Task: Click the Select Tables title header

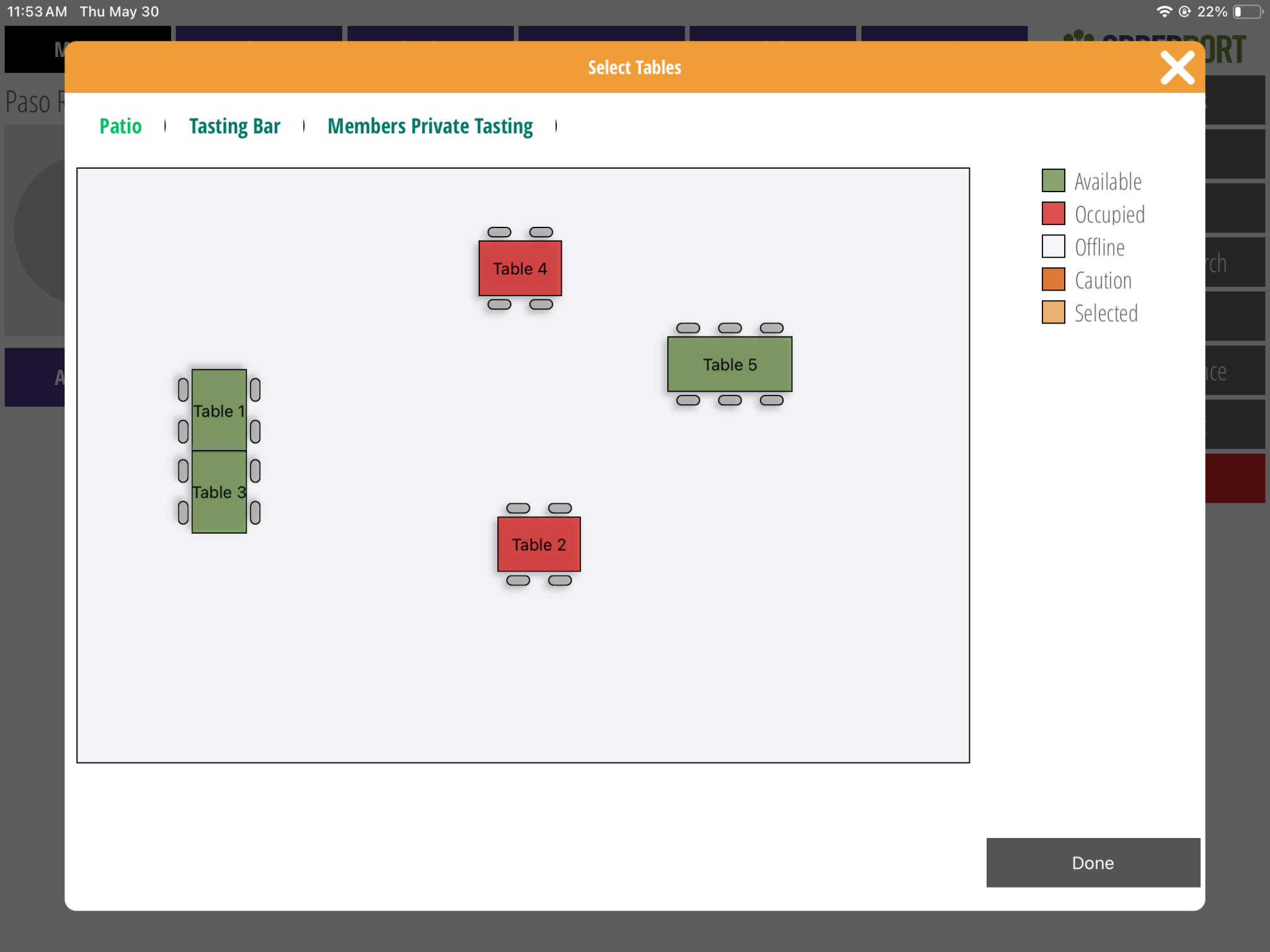Action: click(634, 68)
